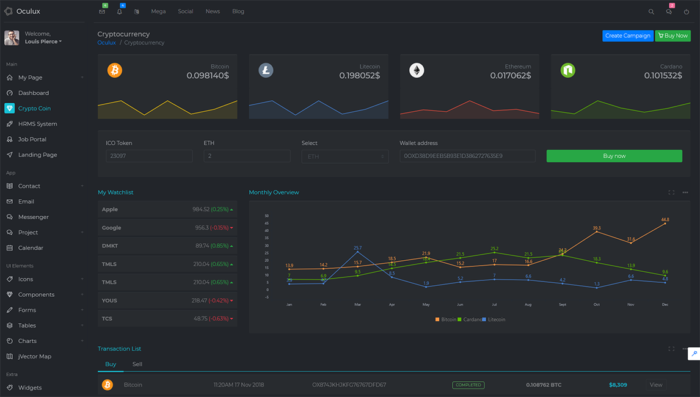Click the Crypto Coin sidebar icon
The width and height of the screenshot is (700, 397).
[x=9, y=108]
